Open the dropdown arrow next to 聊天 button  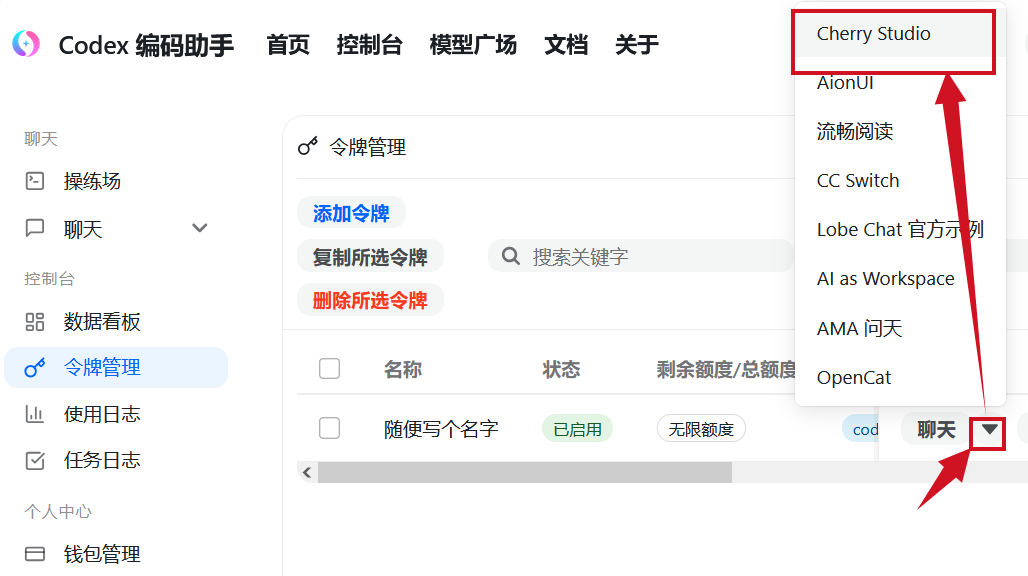(989, 430)
